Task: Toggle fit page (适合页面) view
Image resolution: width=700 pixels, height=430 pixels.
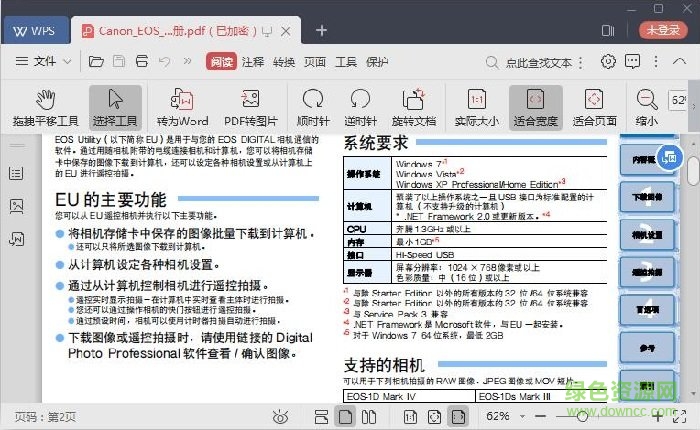Action: pyautogui.click(x=593, y=107)
